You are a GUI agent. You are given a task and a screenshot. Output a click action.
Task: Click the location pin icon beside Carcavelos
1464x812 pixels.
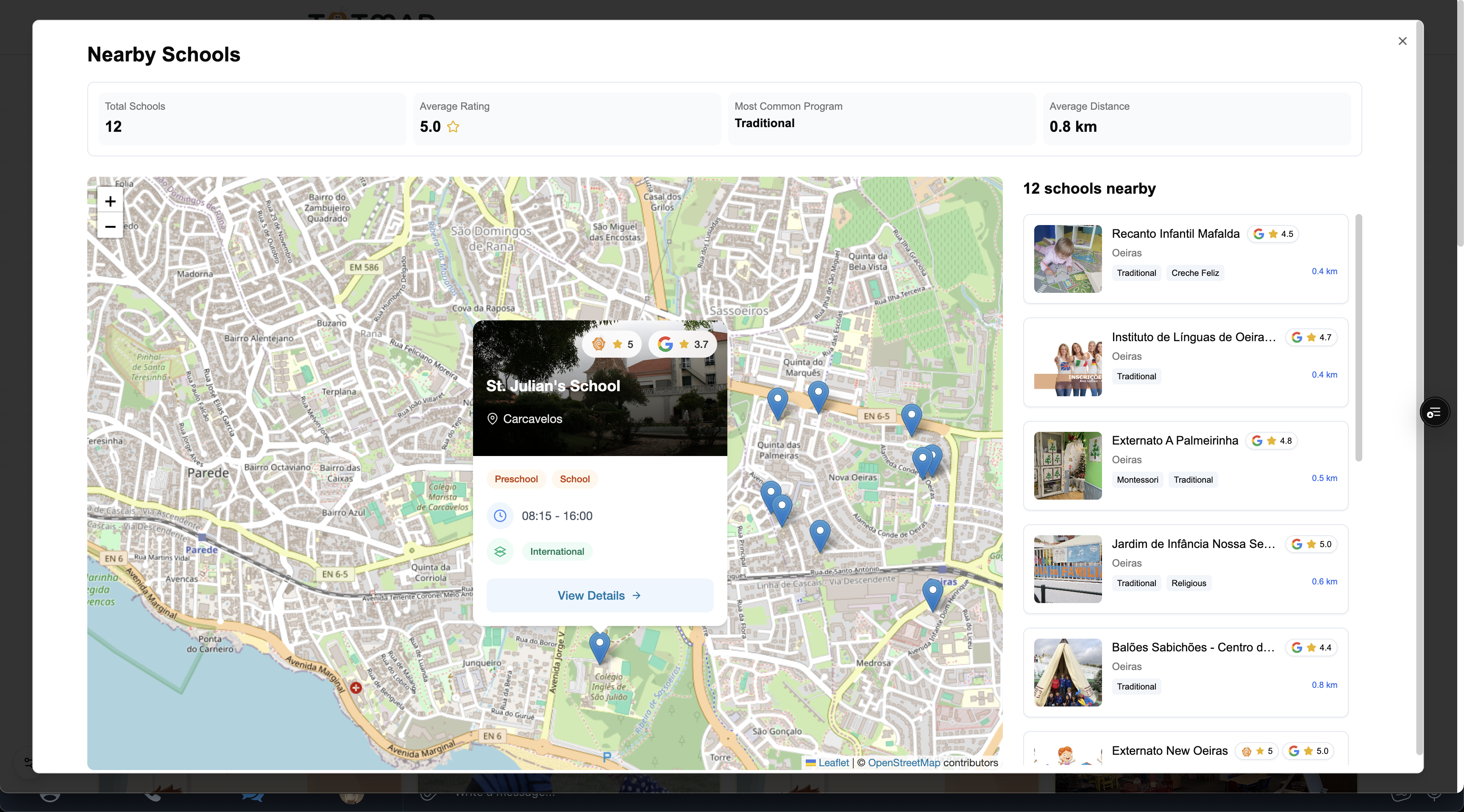point(492,419)
